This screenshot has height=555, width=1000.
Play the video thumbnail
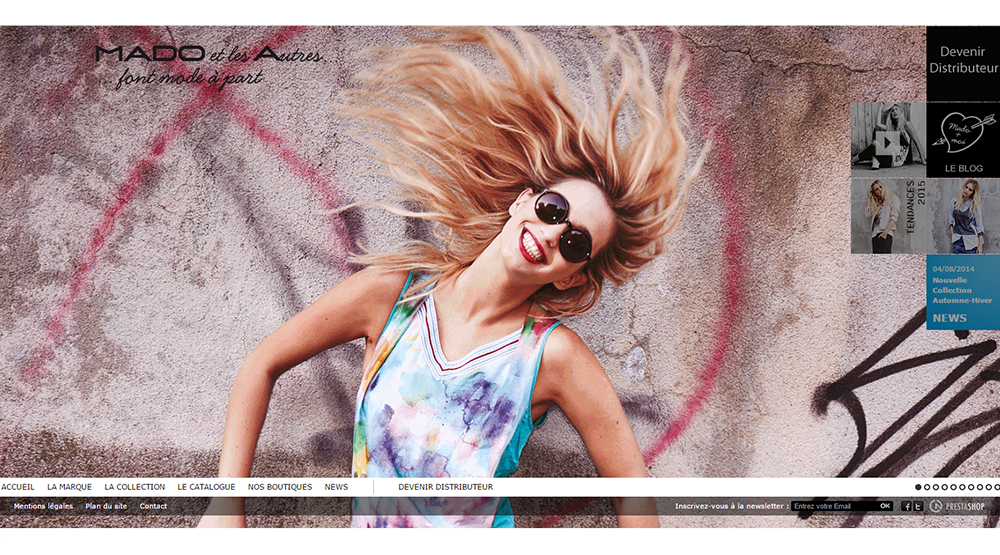888,140
